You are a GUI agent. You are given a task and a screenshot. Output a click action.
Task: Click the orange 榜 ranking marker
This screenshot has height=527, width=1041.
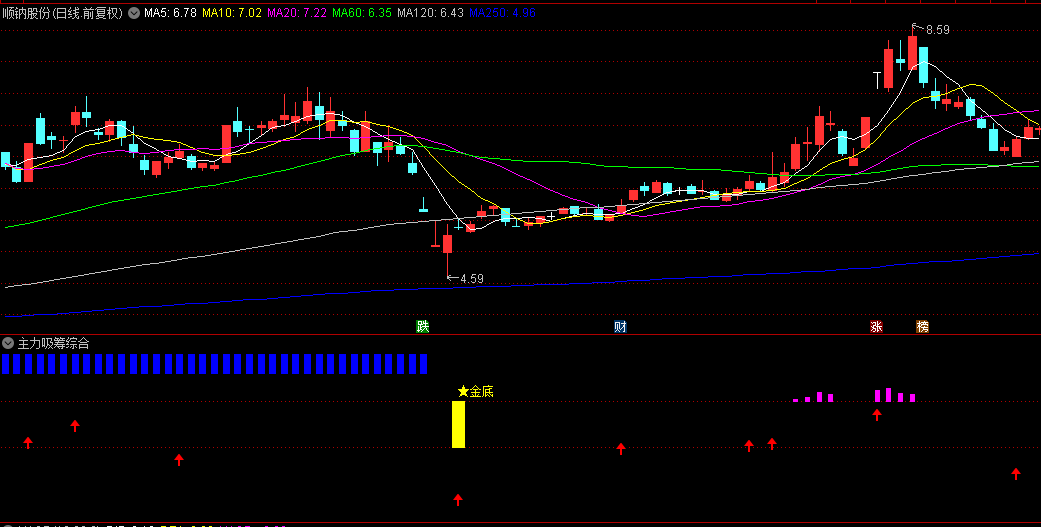(922, 326)
